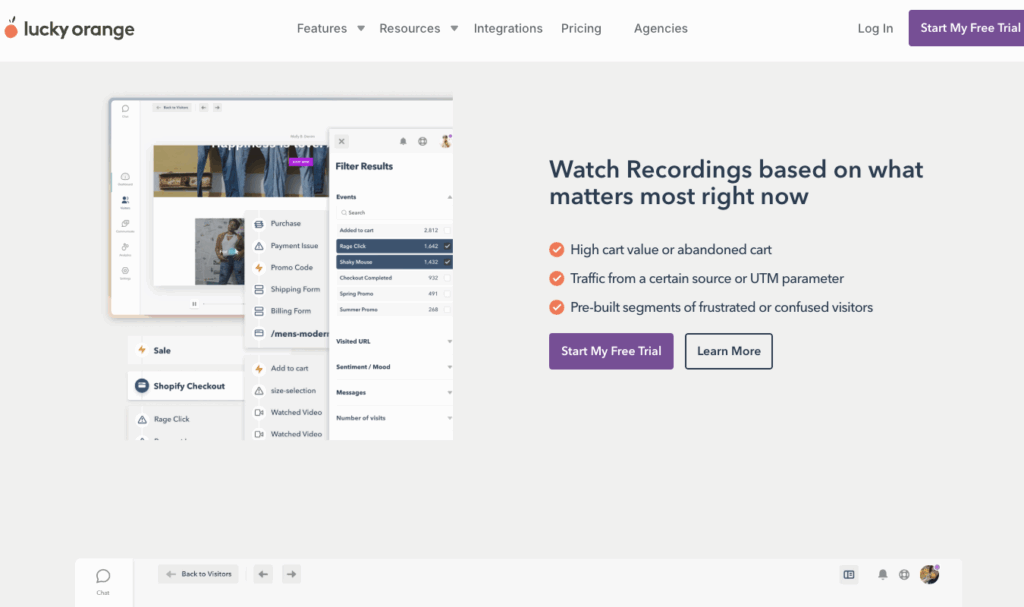This screenshot has width=1024, height=607.
Task: Click the events Search field
Action: point(390,213)
